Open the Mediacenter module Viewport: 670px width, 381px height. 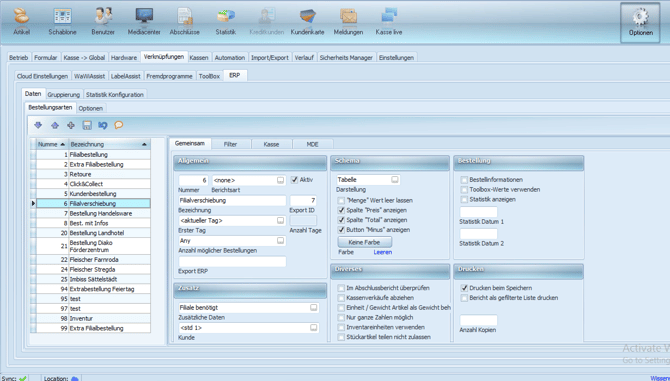[144, 22]
